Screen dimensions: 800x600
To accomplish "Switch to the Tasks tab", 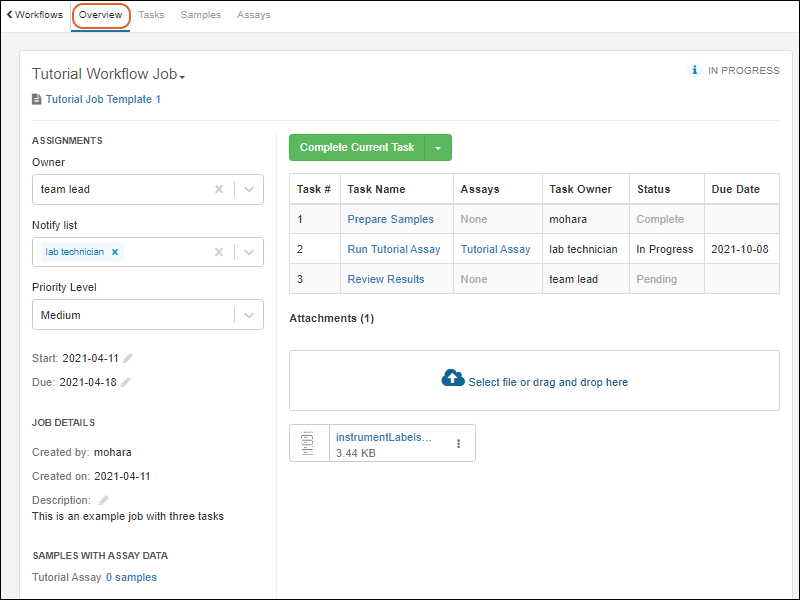I will click(151, 15).
